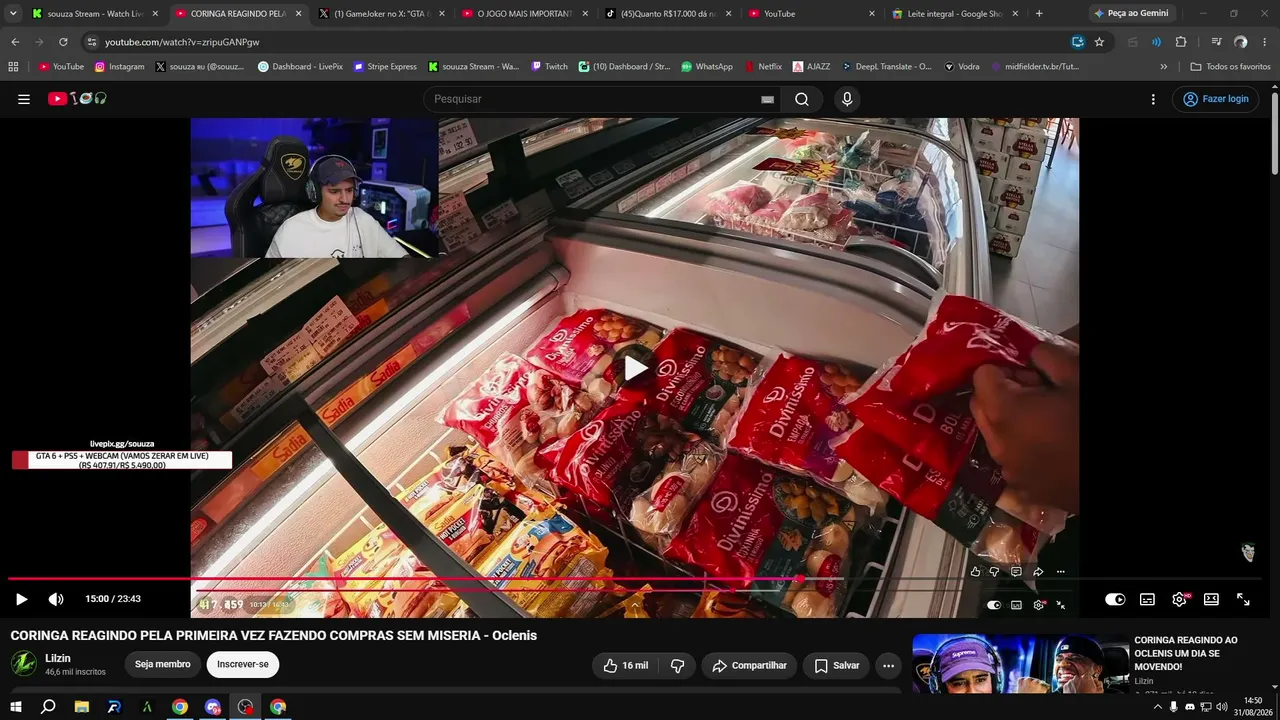Open YouTube settings three-dot menu

pyautogui.click(x=1153, y=99)
